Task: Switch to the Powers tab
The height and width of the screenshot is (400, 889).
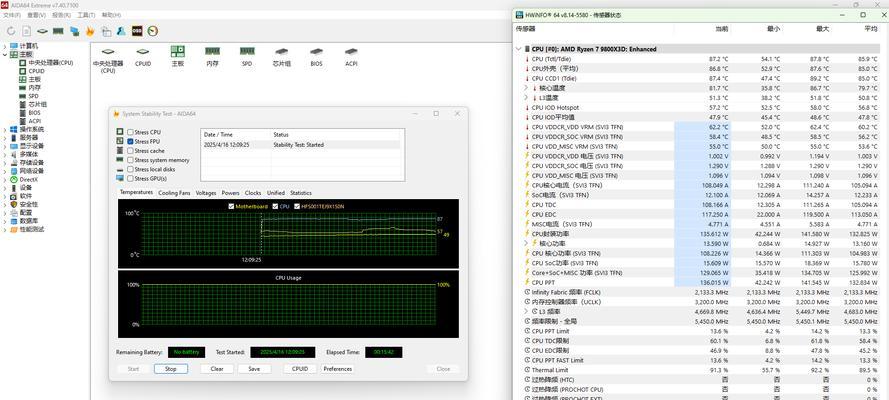Action: pos(230,193)
